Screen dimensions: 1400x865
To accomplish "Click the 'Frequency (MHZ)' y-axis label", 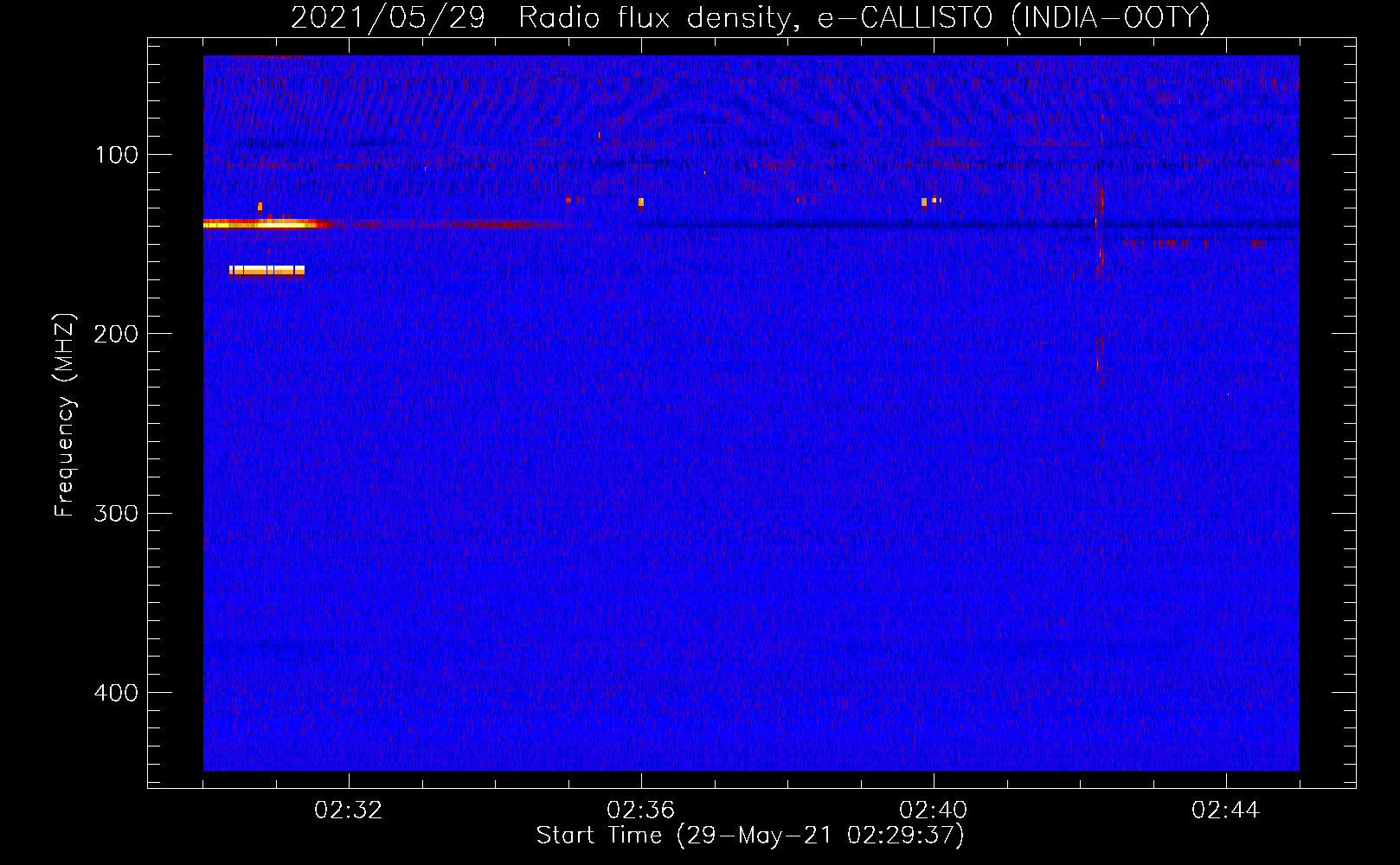I will (x=65, y=415).
